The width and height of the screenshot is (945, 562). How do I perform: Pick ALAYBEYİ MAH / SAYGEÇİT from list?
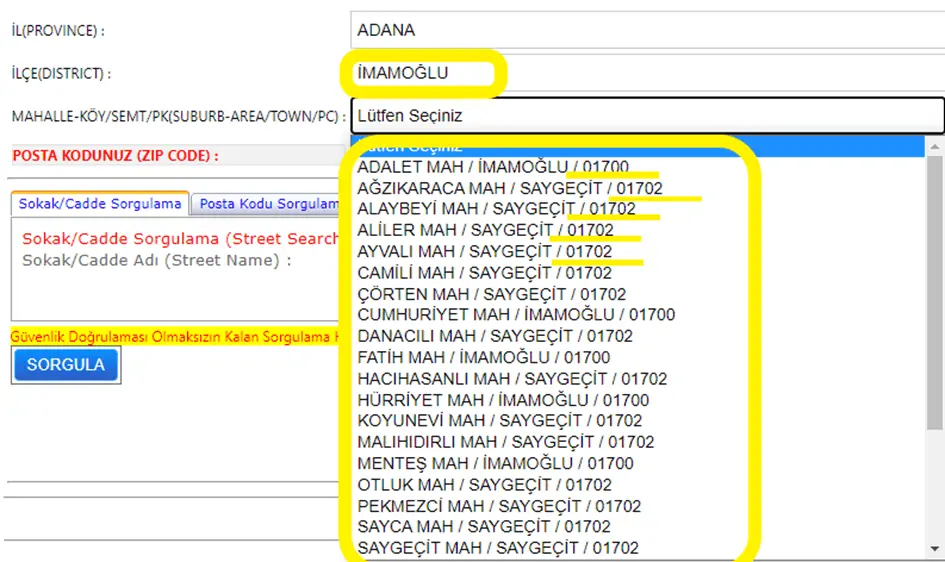point(496,209)
